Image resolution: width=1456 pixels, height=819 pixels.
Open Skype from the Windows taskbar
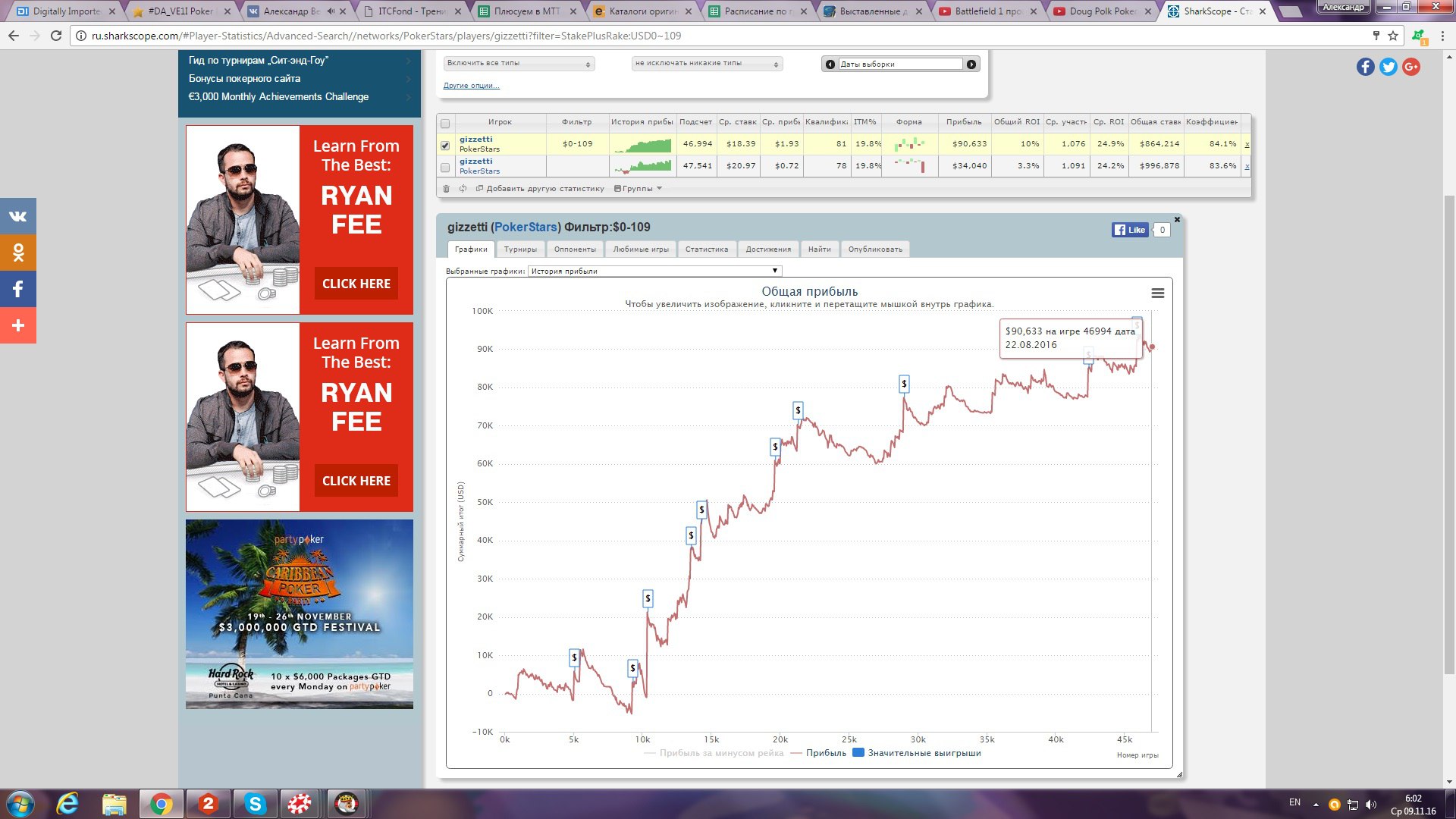coord(255,804)
